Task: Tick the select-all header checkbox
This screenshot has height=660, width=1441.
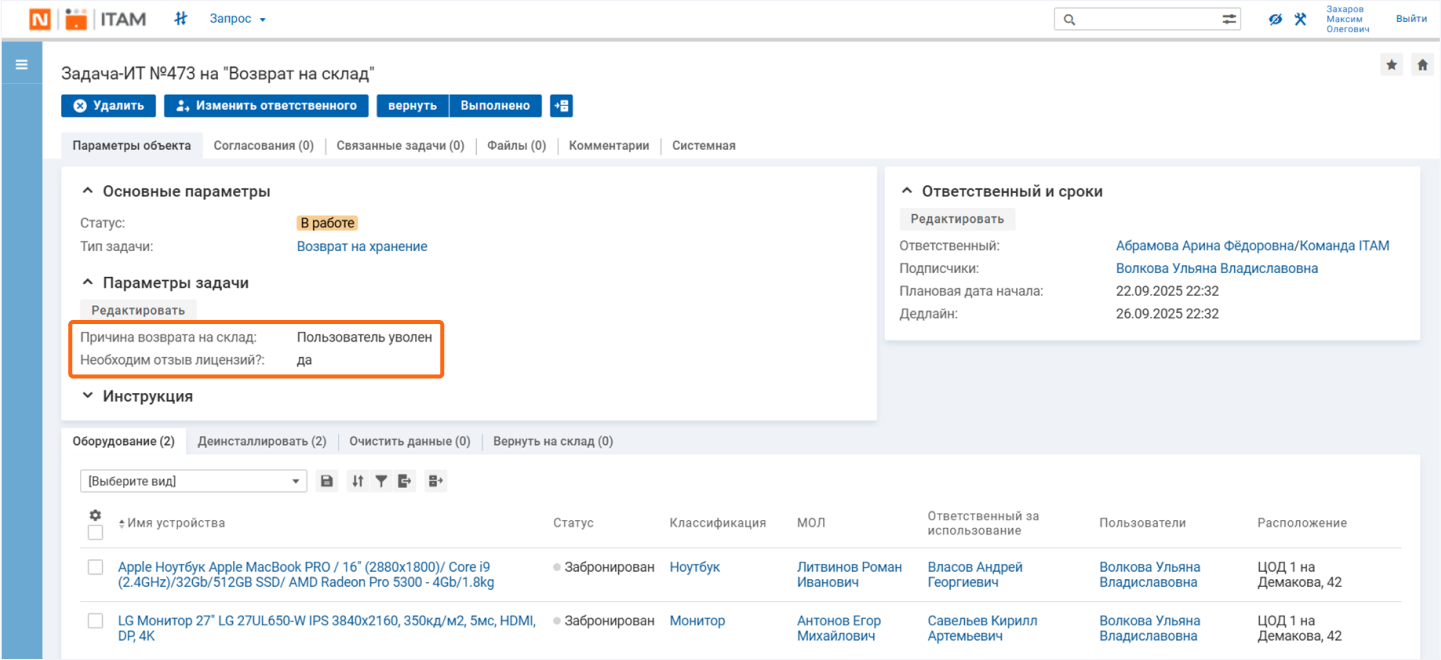Action: (95, 533)
